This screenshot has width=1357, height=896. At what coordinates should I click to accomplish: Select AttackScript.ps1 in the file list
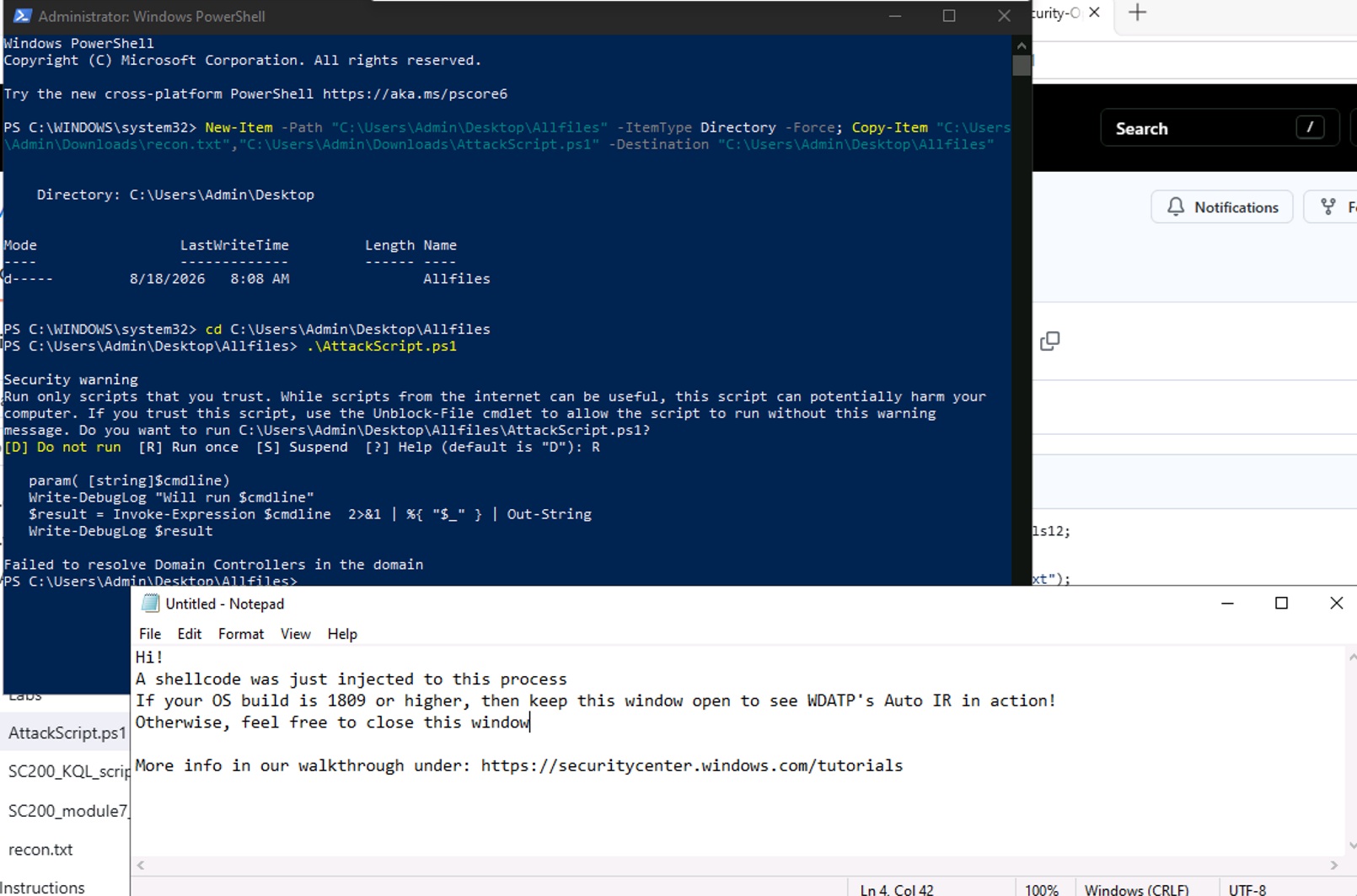pyautogui.click(x=67, y=733)
